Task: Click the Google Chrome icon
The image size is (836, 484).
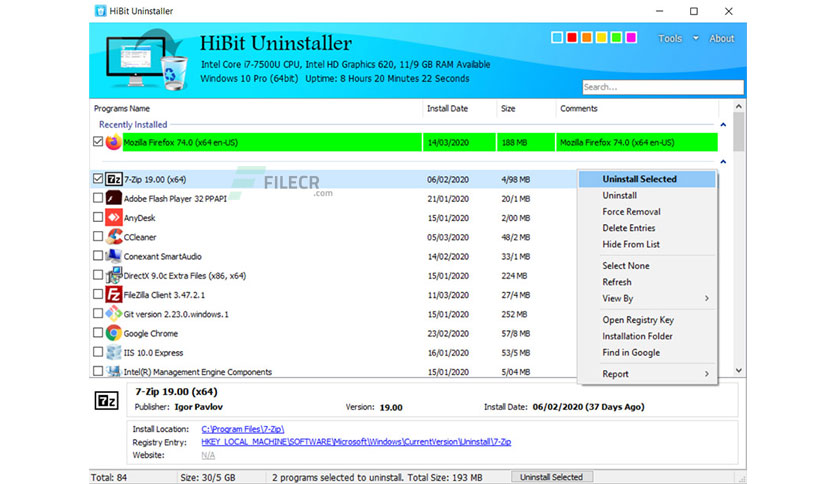Action: 113,333
